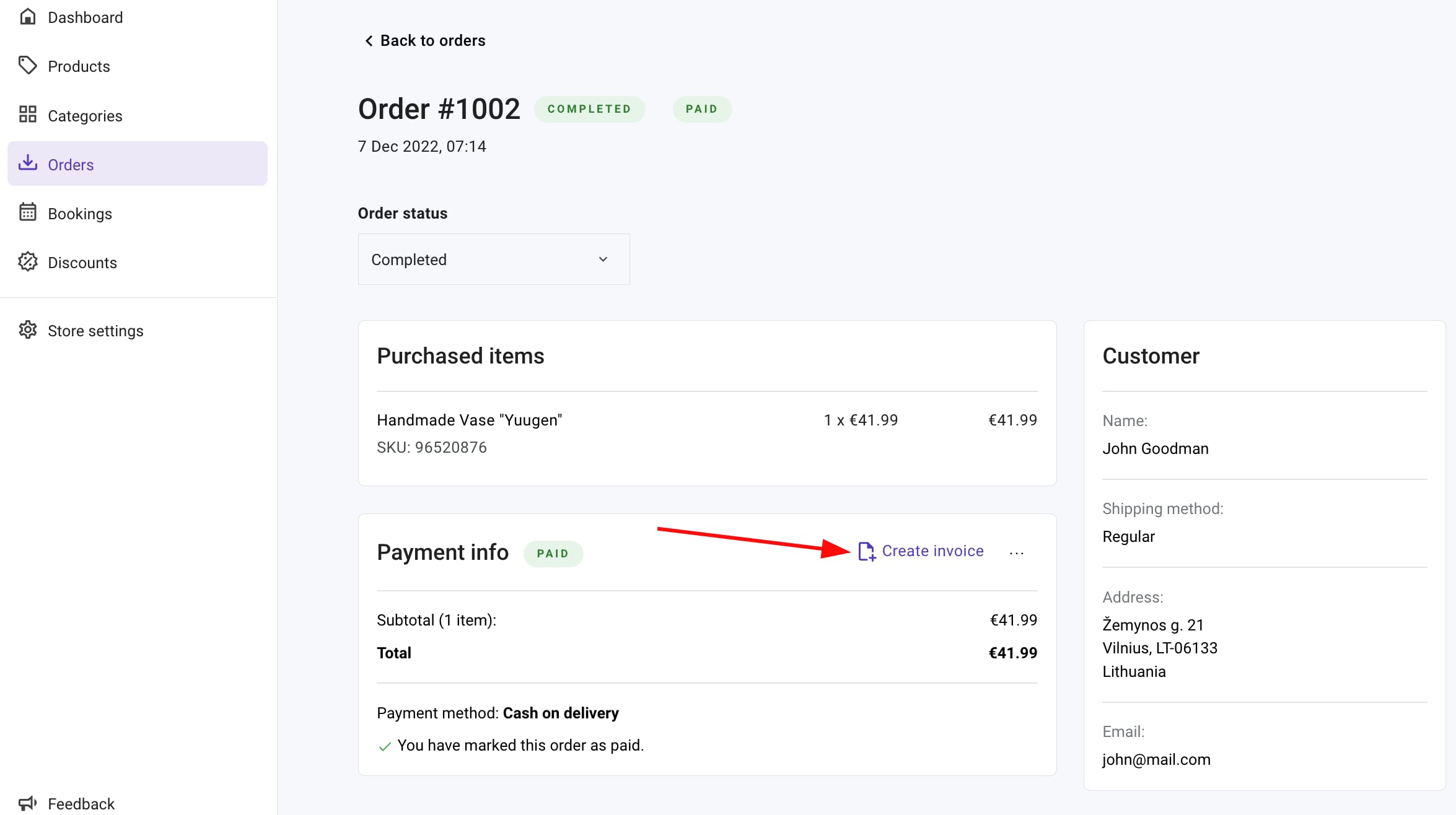Image resolution: width=1456 pixels, height=815 pixels.
Task: Open the Dashboard home icon
Action: (28, 17)
